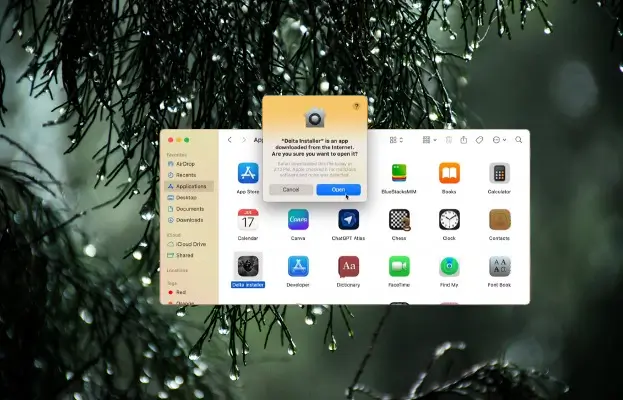Image resolution: width=623 pixels, height=400 pixels.
Task: Select the ChatGPT Atlas app icon
Action: click(x=348, y=220)
